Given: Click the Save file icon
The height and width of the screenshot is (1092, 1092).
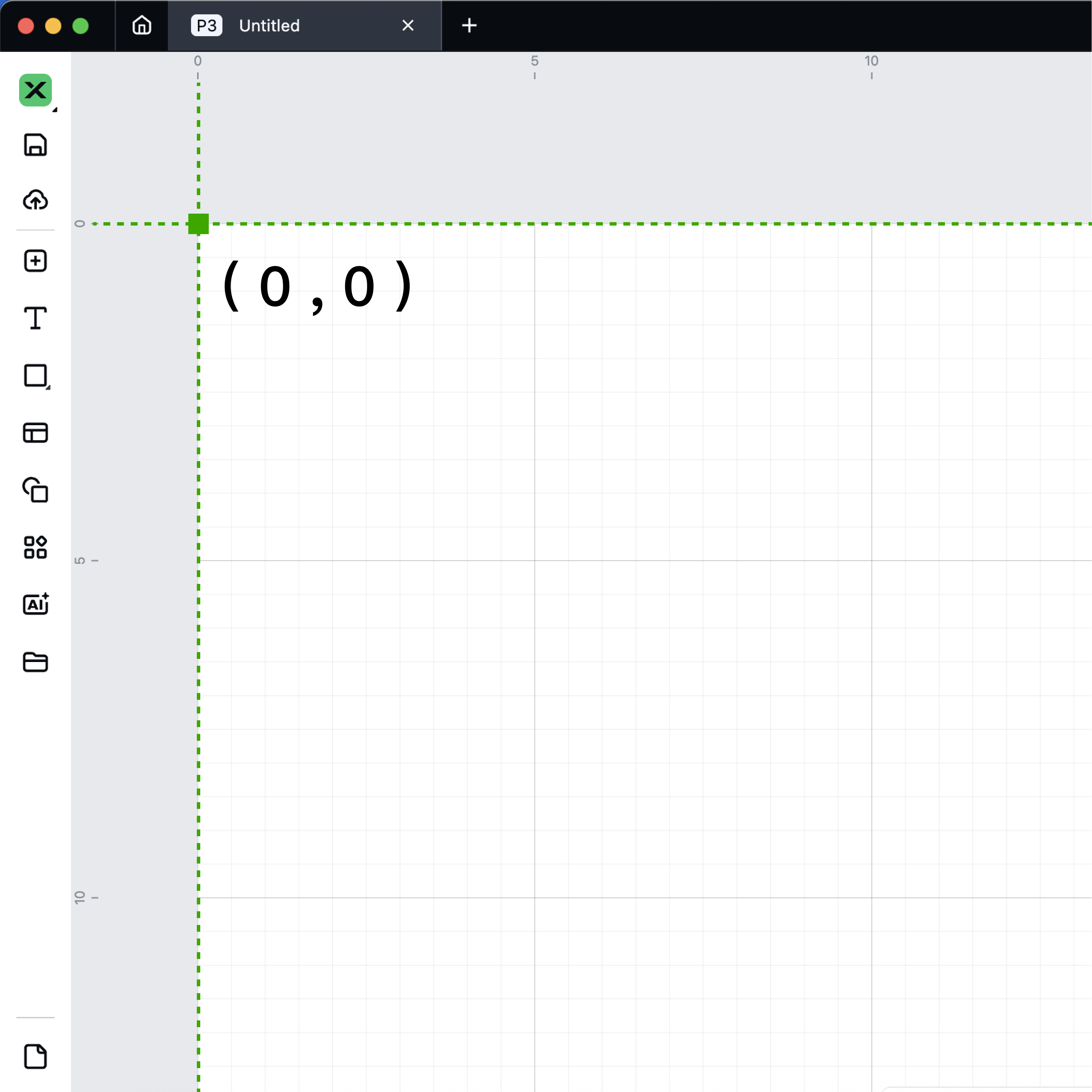Looking at the screenshot, I should [x=35, y=145].
